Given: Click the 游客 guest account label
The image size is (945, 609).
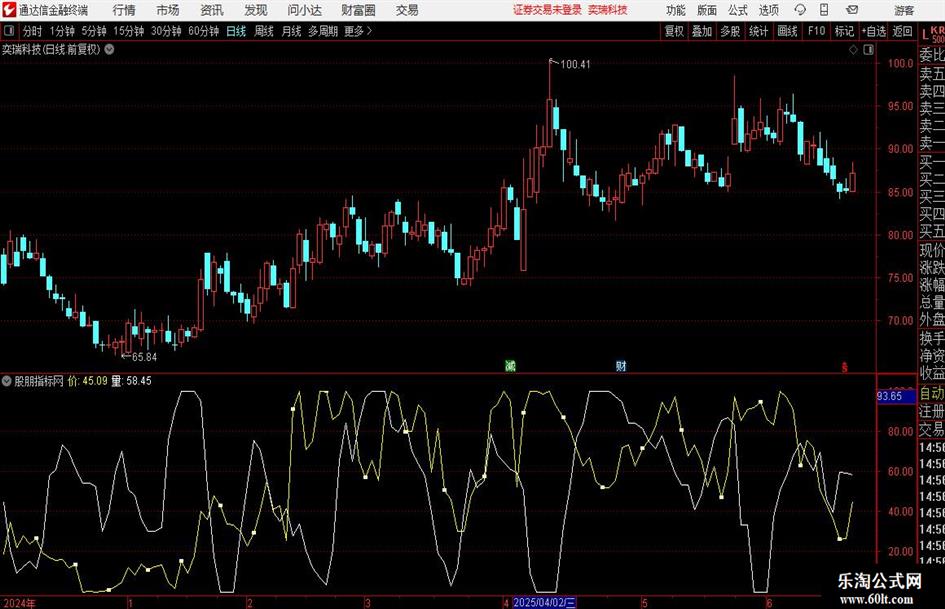Looking at the screenshot, I should coord(904,10).
